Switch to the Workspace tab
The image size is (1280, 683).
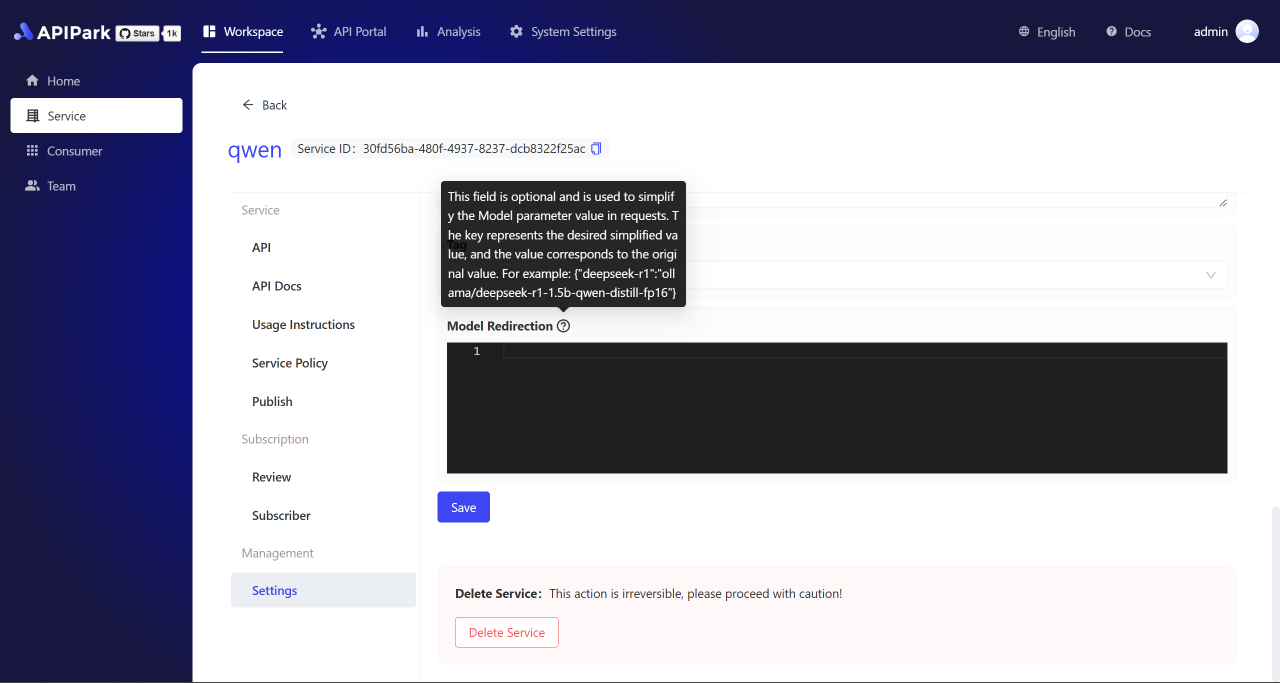tap(243, 32)
